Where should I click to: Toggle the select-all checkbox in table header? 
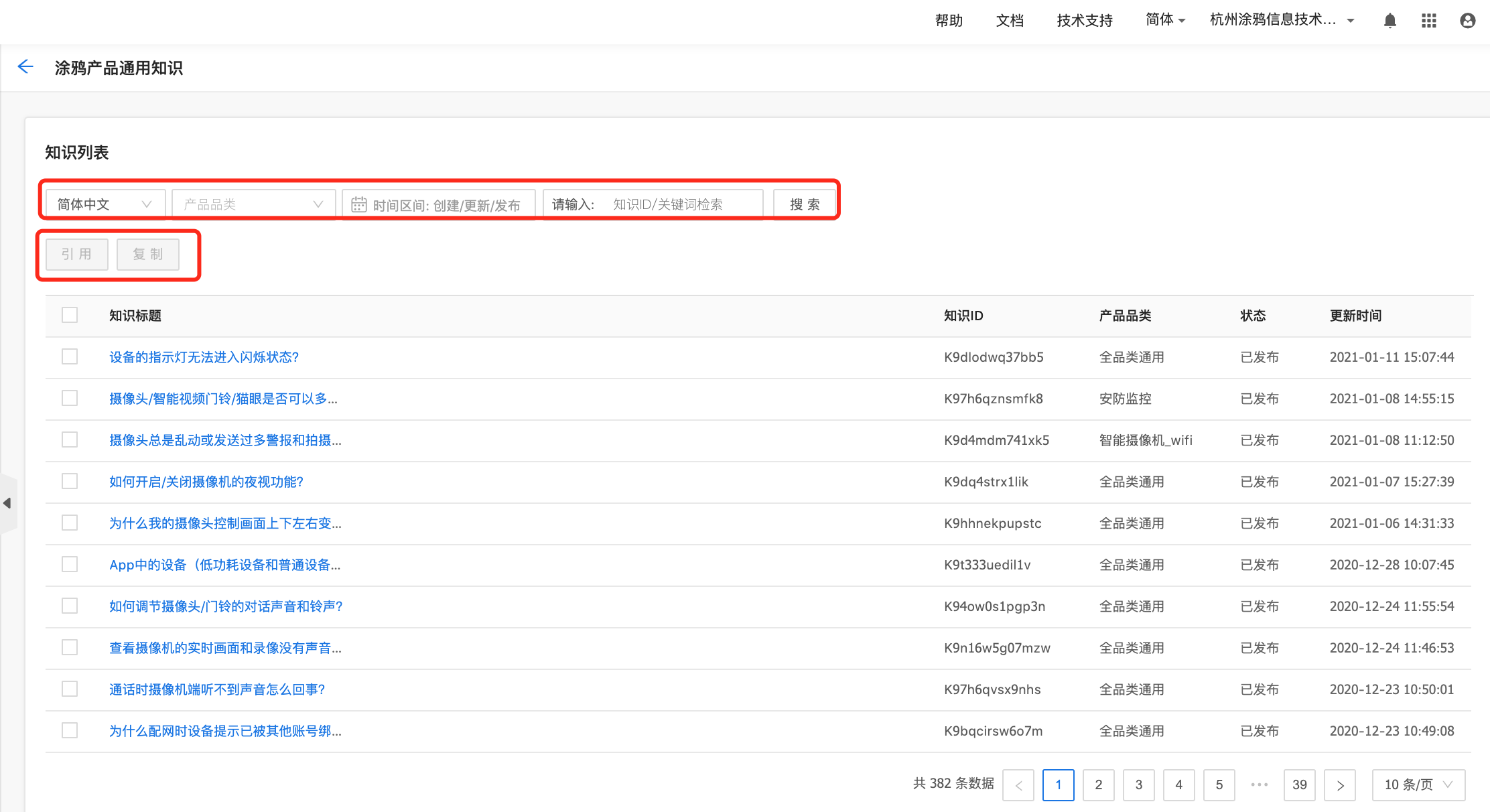click(x=70, y=315)
